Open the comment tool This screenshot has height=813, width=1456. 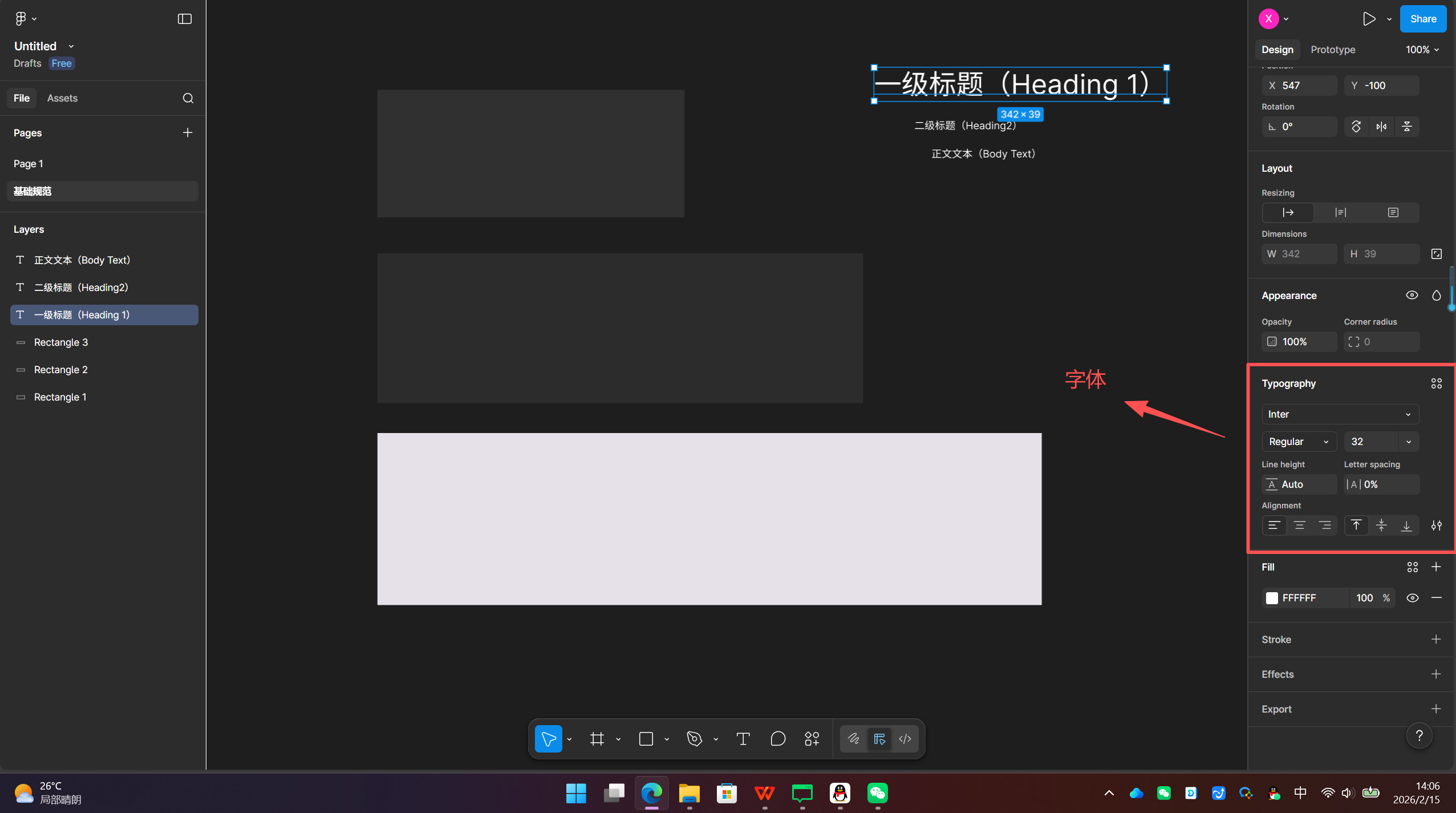(777, 738)
